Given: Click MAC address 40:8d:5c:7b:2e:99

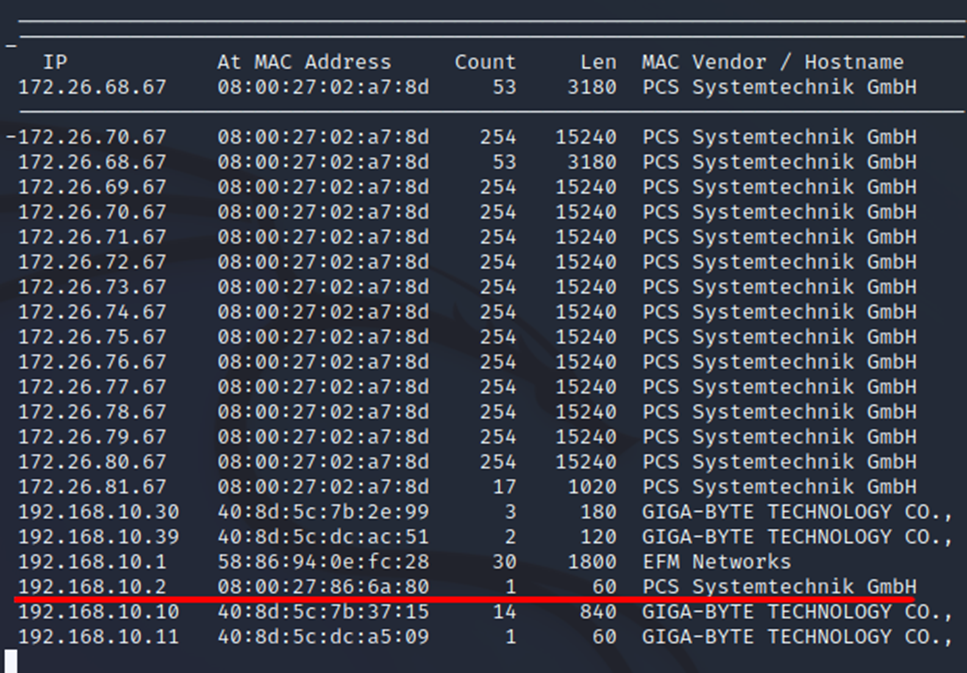Looking at the screenshot, I should click(323, 512).
